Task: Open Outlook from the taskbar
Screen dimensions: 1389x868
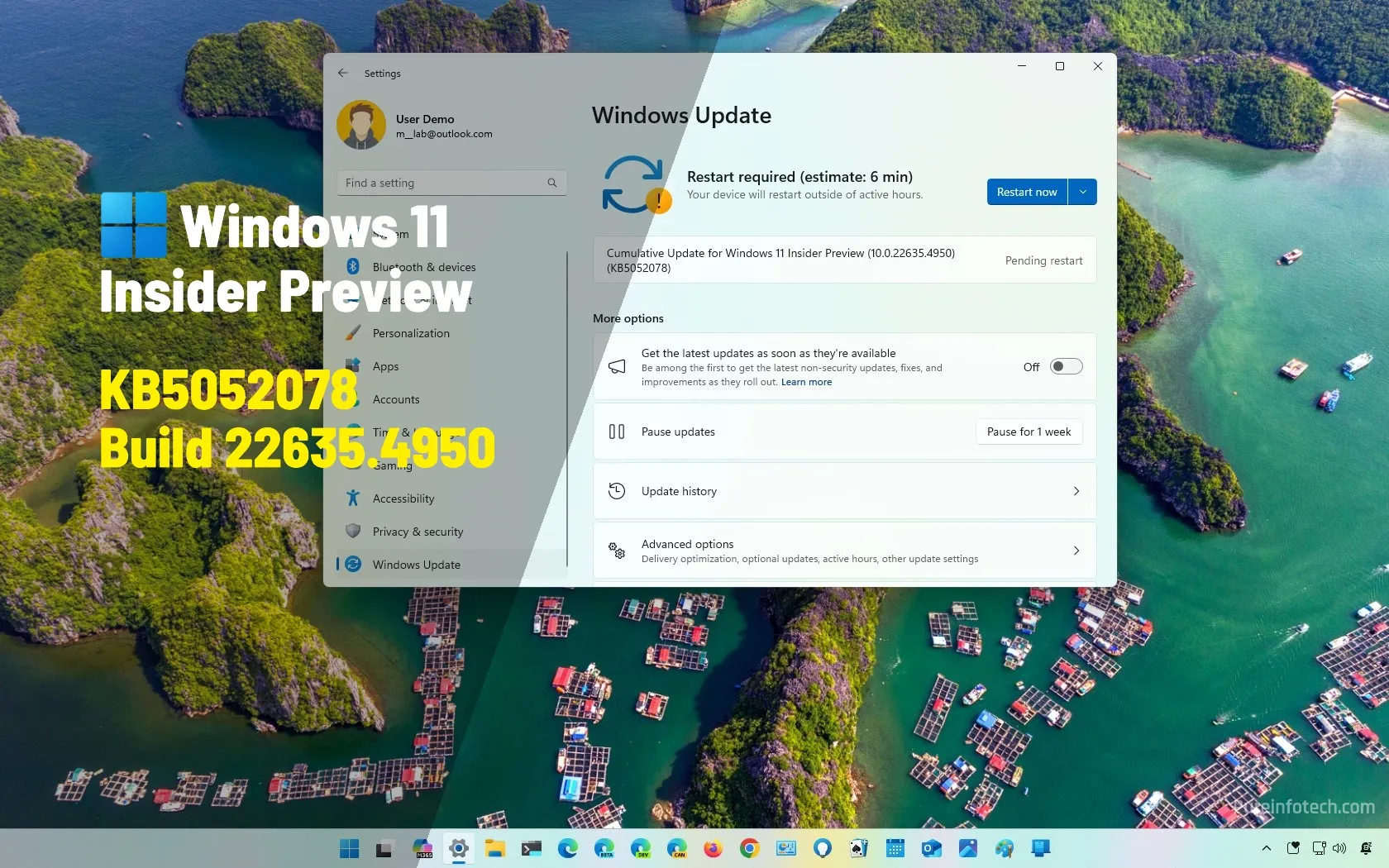Action: point(931,848)
